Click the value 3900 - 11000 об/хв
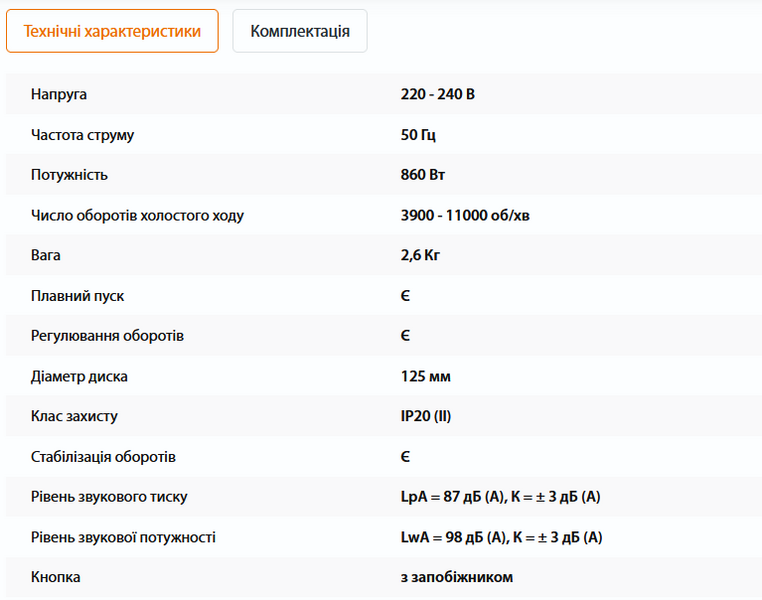 pos(465,215)
